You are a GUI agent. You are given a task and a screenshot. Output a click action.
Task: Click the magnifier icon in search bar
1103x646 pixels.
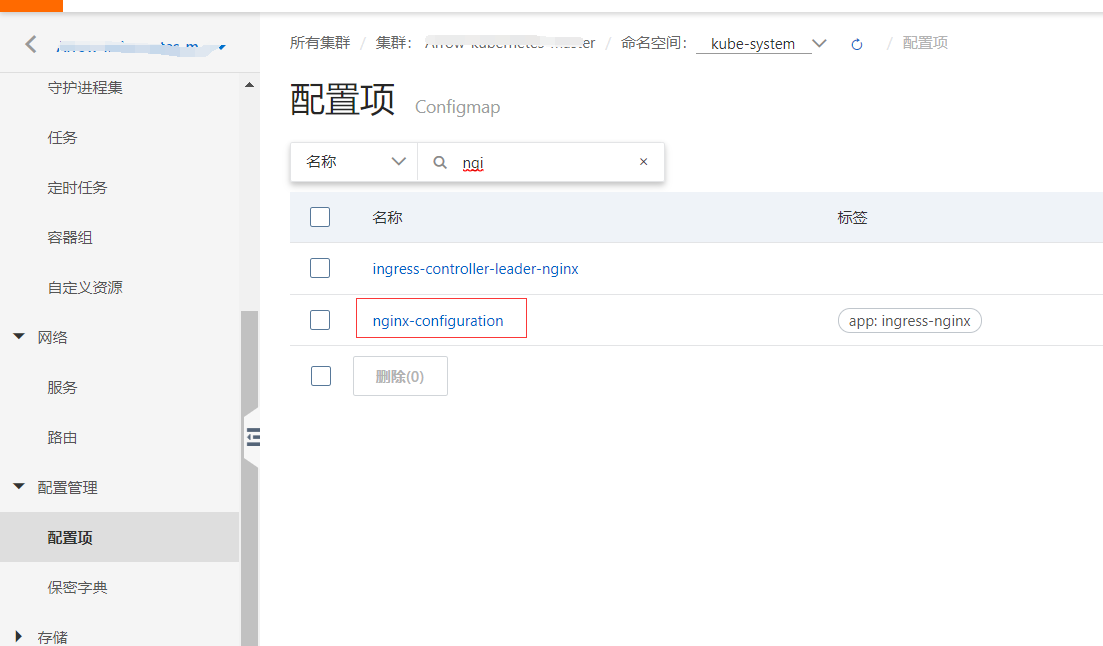pos(441,161)
